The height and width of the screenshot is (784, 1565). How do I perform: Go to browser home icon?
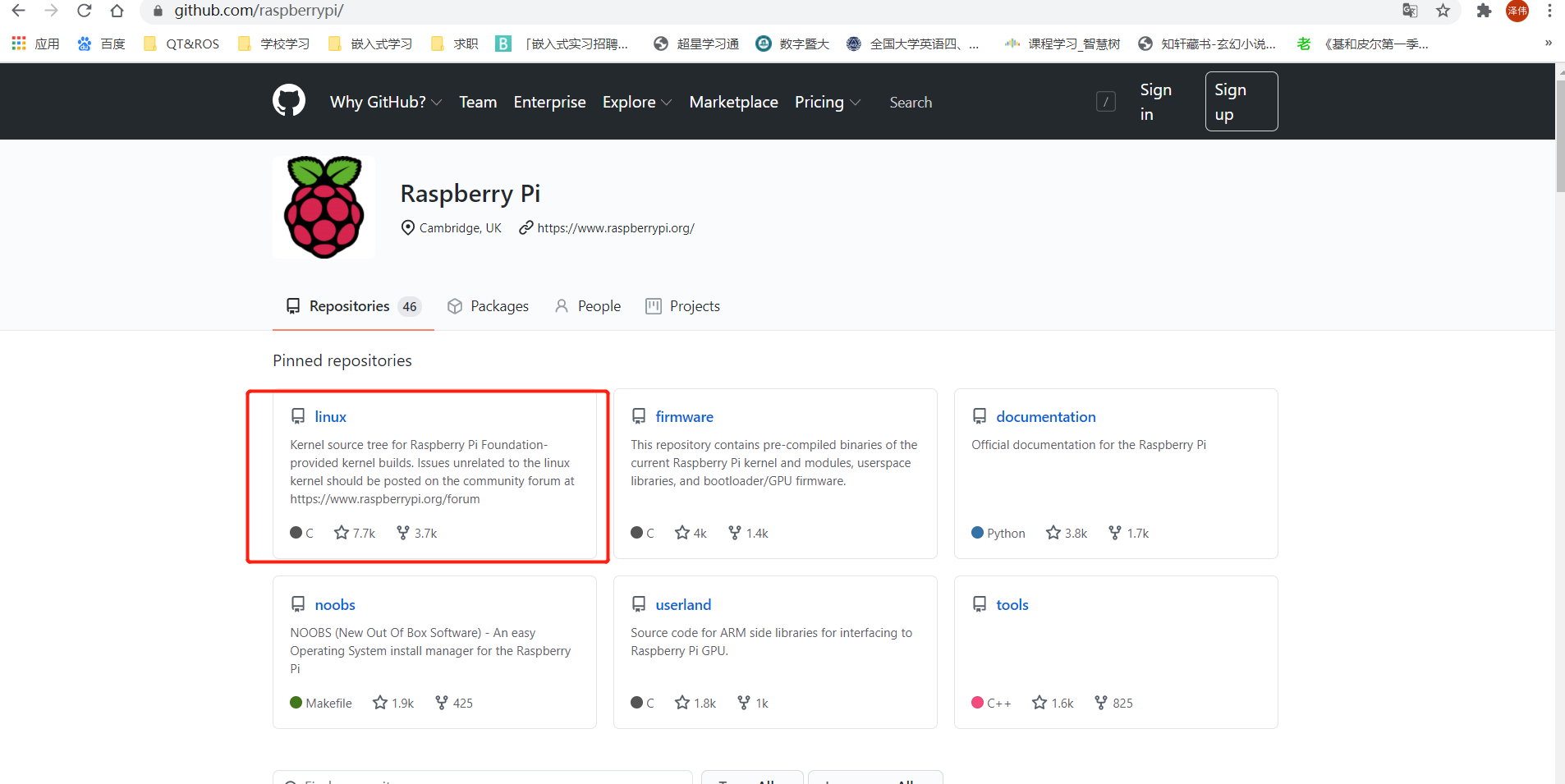tap(117, 11)
